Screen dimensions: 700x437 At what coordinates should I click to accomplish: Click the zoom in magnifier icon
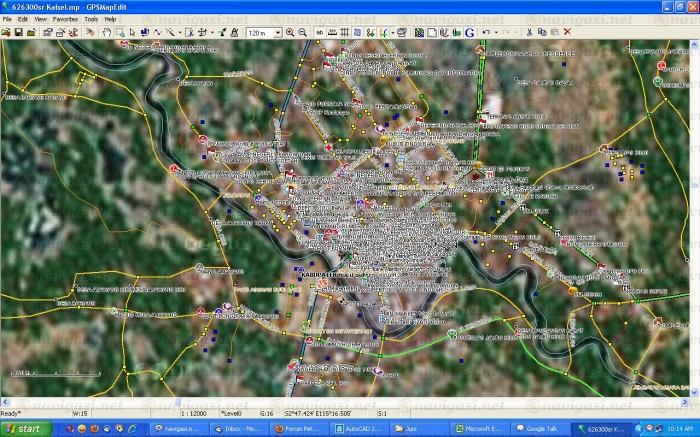(290, 32)
